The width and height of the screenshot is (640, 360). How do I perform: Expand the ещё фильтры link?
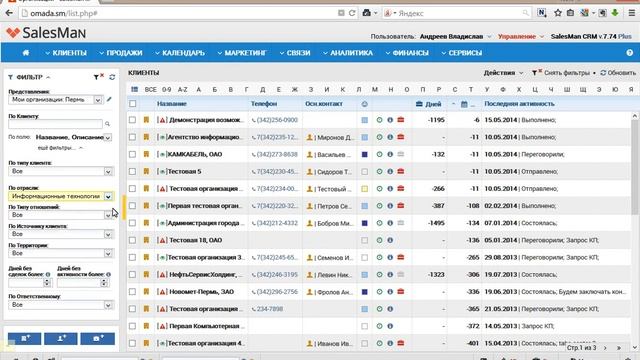point(60,148)
